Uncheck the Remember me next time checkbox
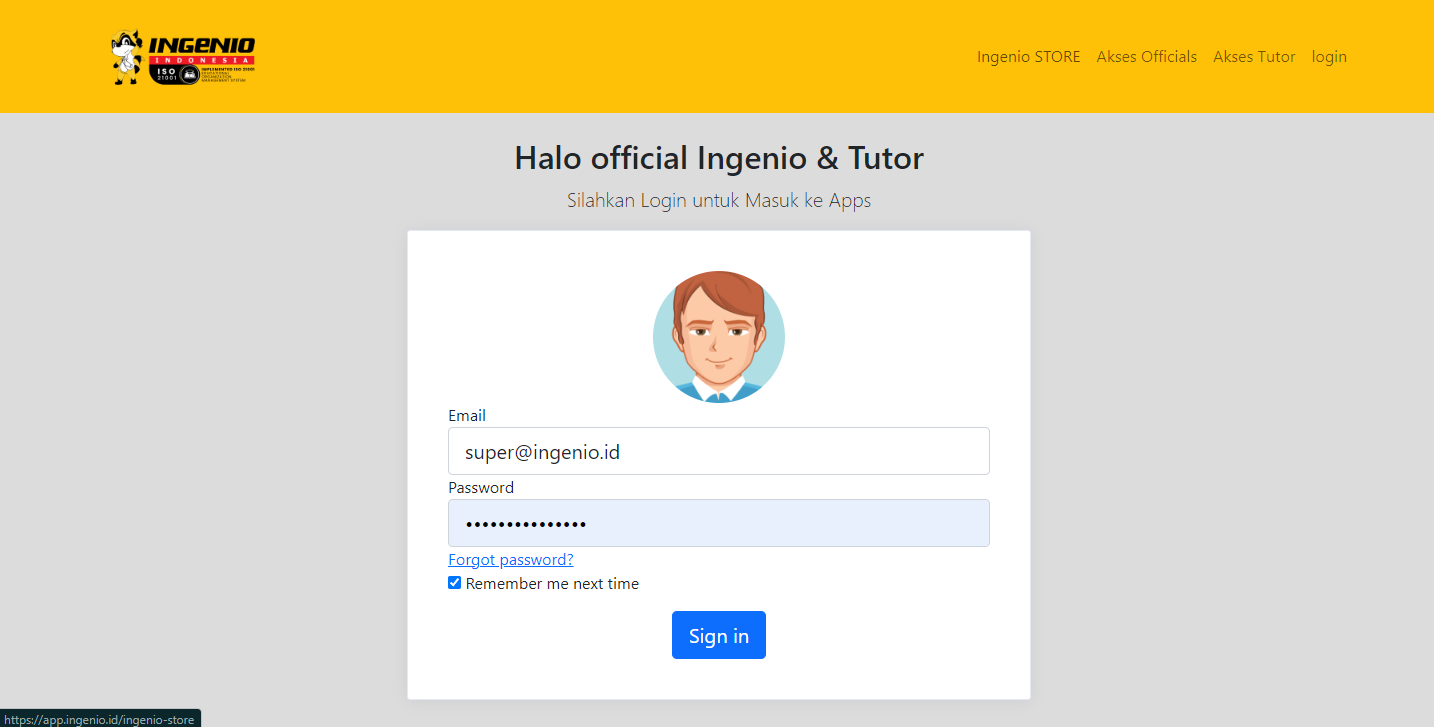Screen dimensions: 1434x727 point(455,583)
